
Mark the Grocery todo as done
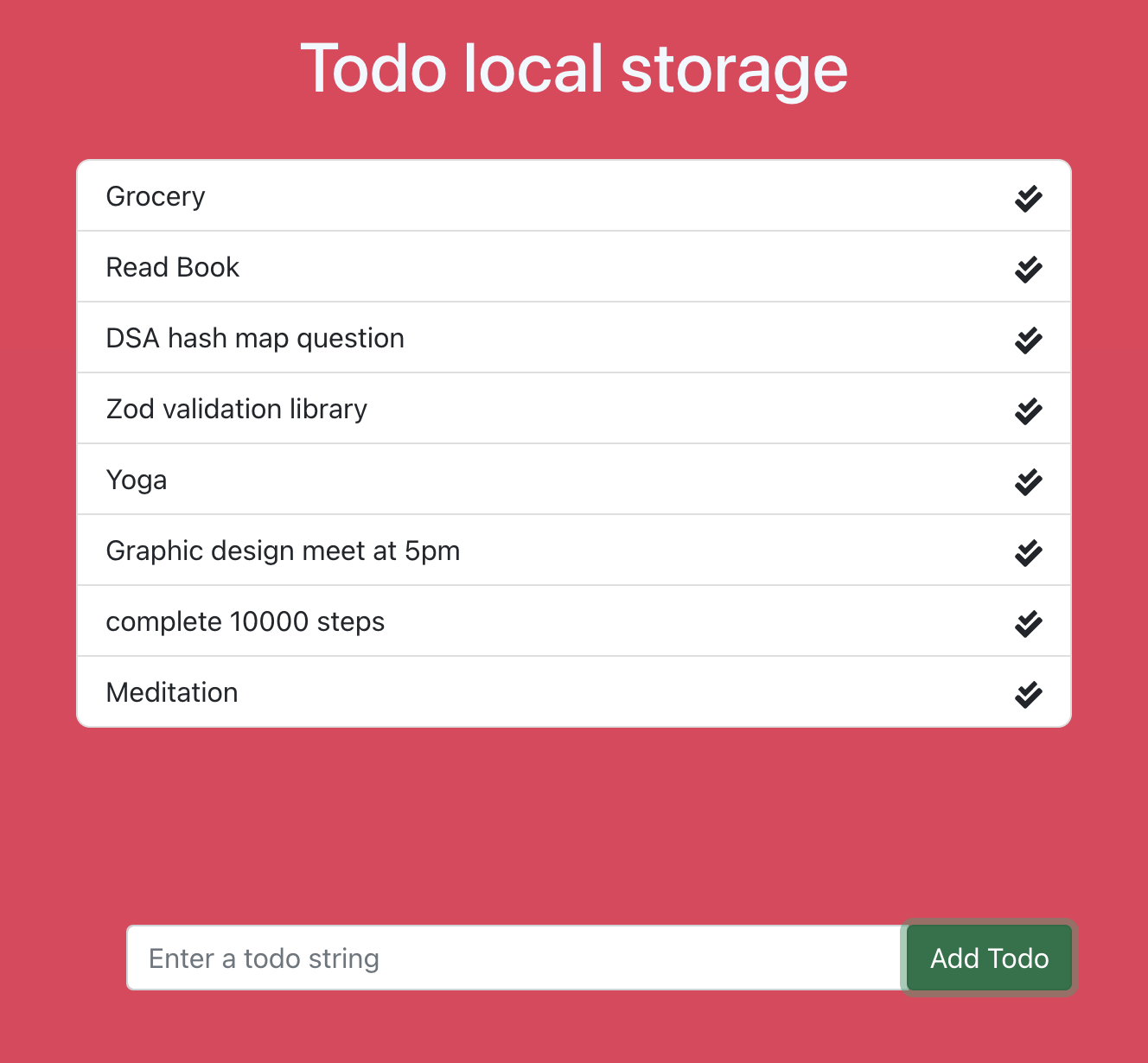coord(1028,198)
